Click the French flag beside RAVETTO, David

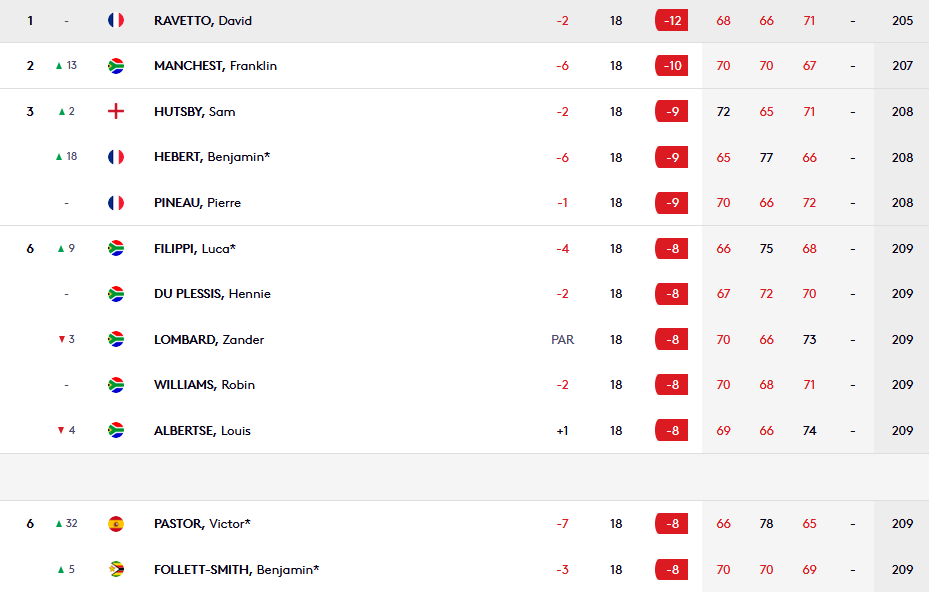(116, 20)
